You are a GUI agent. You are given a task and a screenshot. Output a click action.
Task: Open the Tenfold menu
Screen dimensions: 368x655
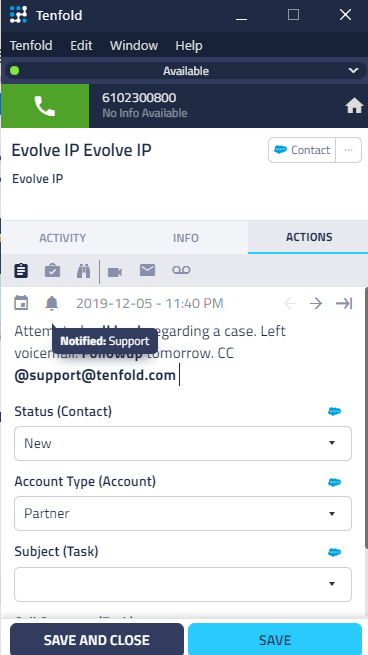(x=31, y=45)
